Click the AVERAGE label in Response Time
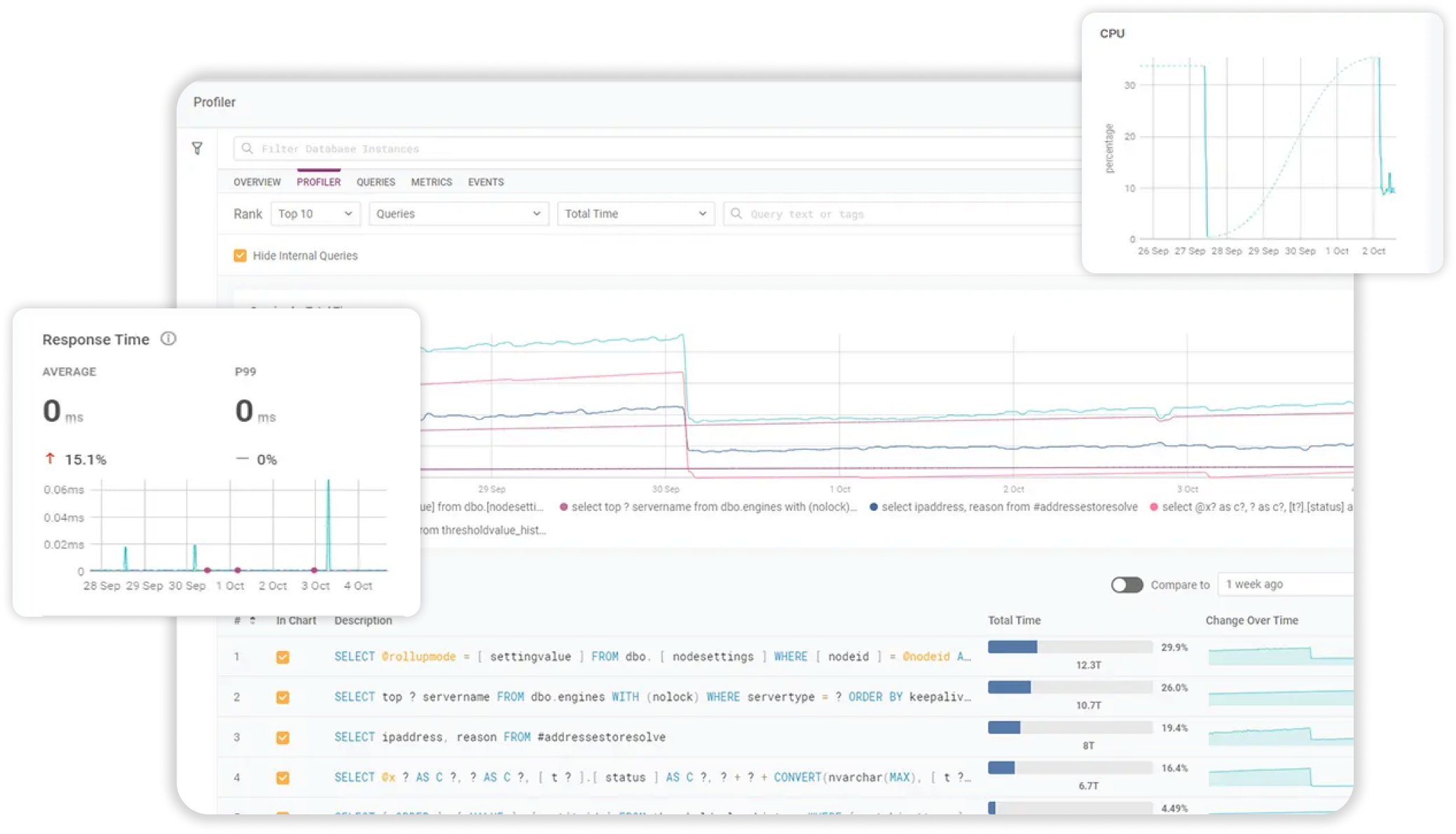This screenshot has height=834, width=1456. [69, 371]
